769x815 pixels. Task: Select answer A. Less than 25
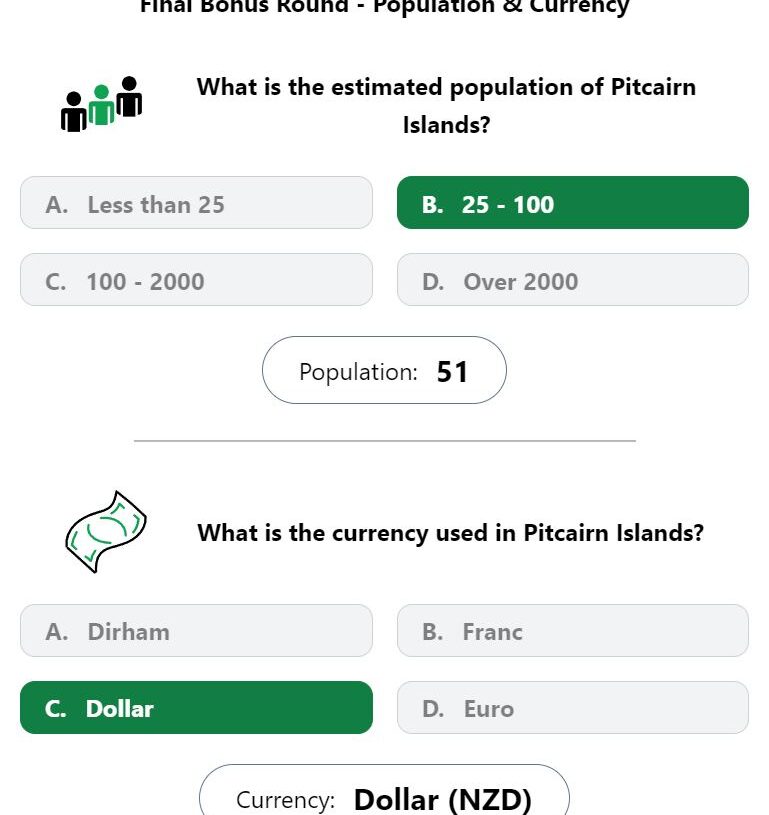click(x=196, y=203)
